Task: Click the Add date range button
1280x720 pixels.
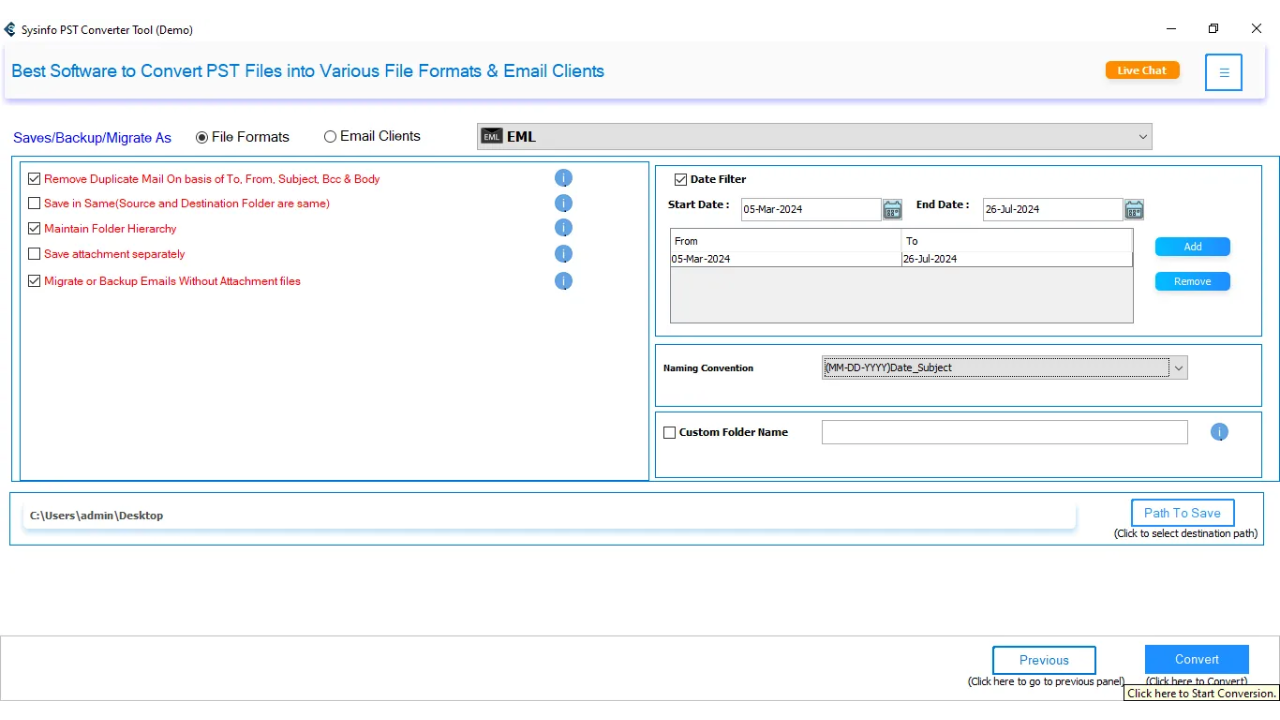Action: (x=1192, y=247)
